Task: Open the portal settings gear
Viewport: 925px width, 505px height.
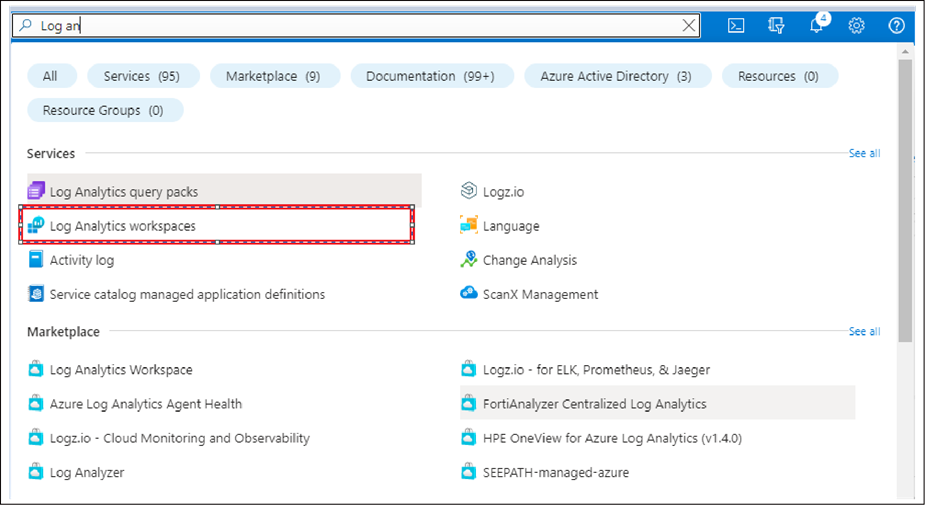Action: click(x=857, y=25)
